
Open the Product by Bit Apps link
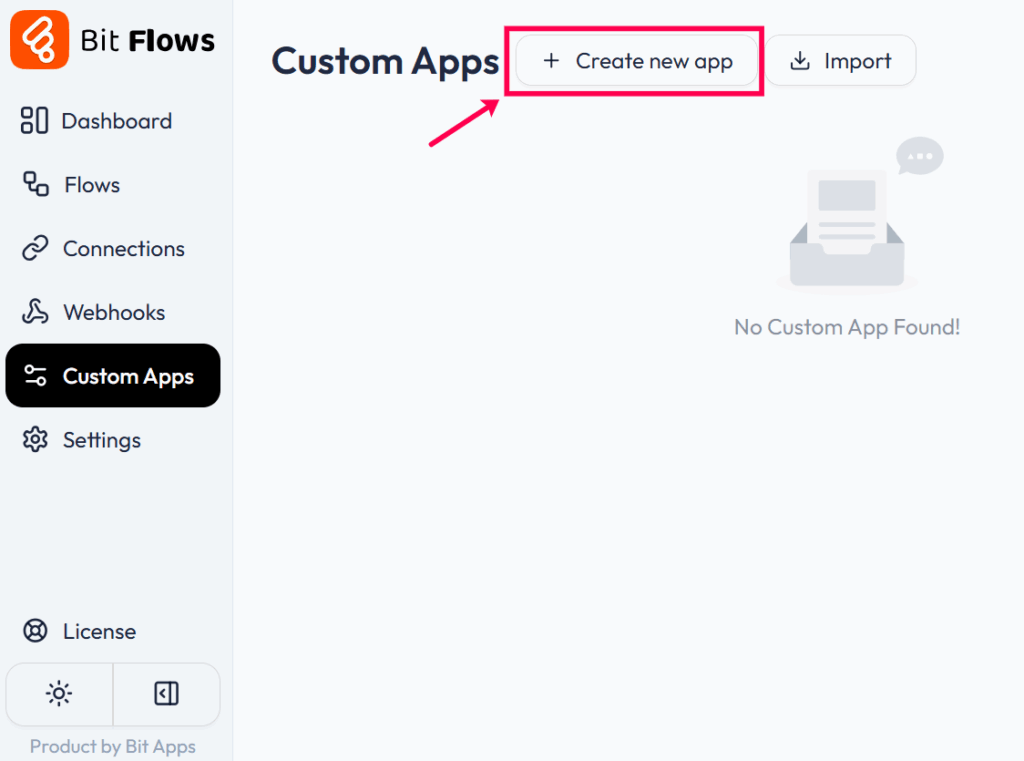coord(112,746)
